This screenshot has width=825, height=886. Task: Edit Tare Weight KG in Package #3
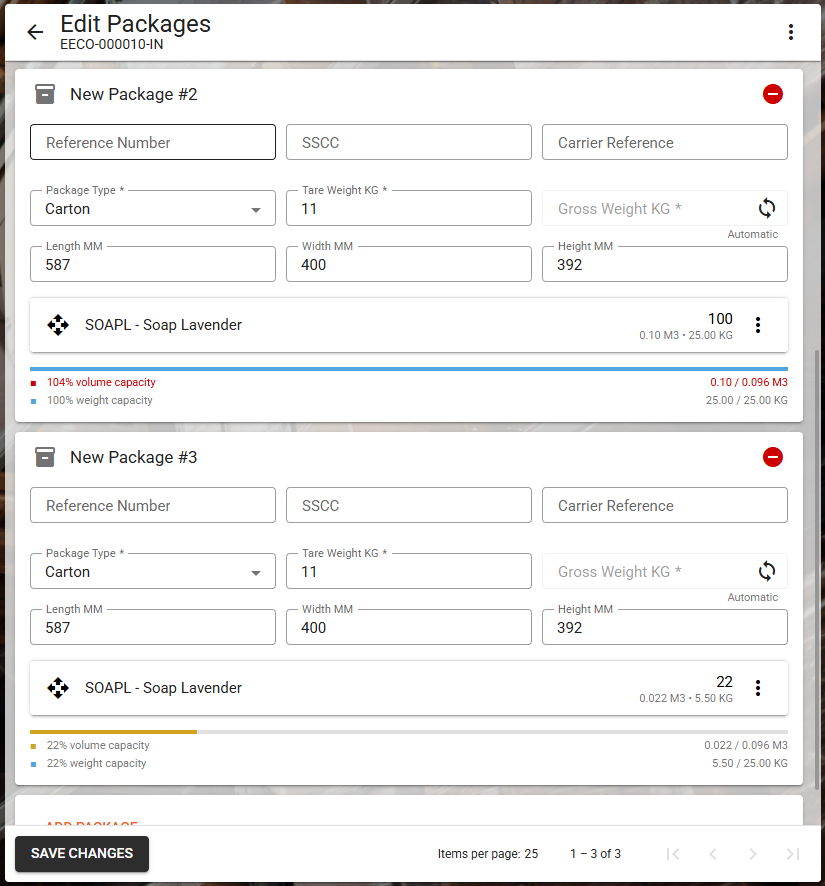click(x=409, y=571)
